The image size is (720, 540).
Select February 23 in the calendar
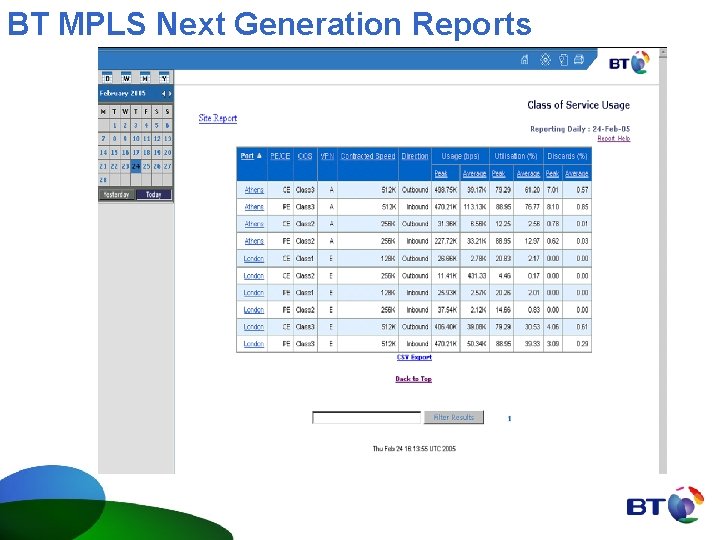click(x=125, y=166)
